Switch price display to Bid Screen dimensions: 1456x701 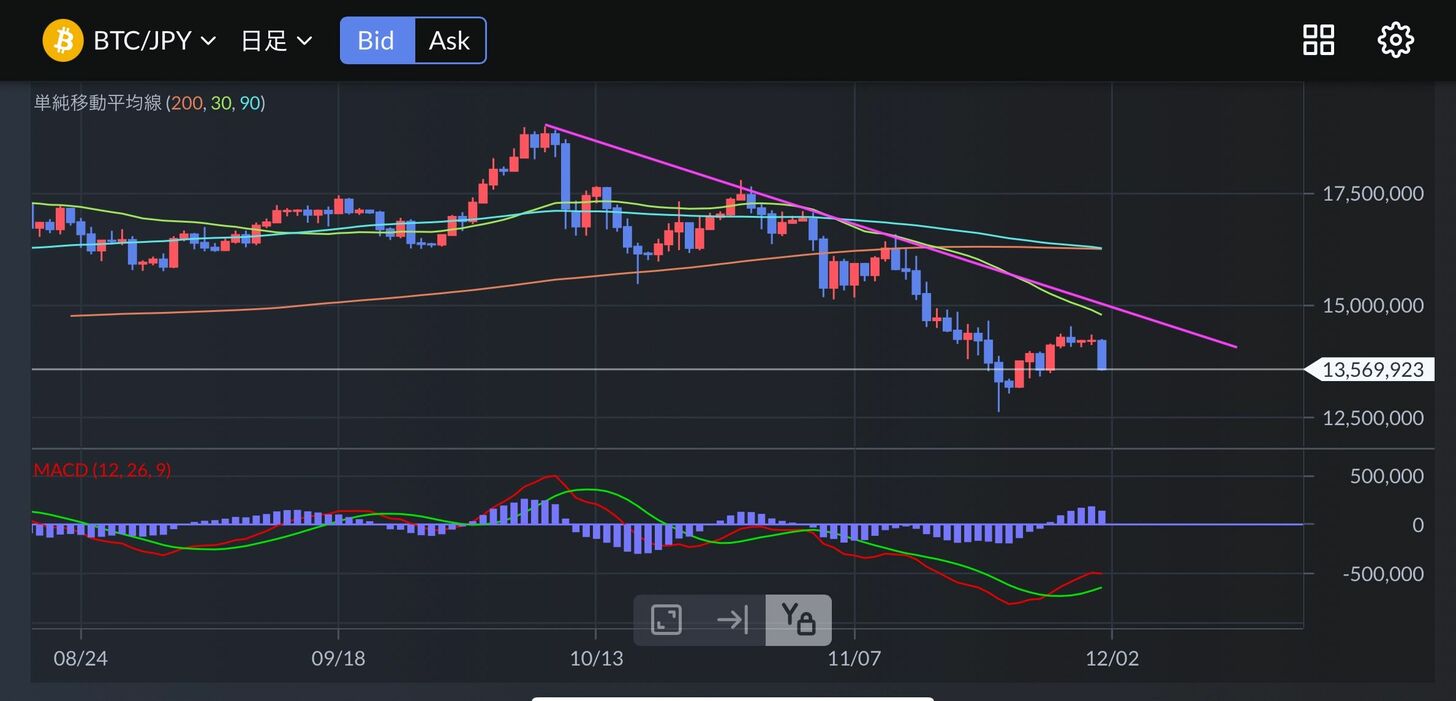[376, 40]
